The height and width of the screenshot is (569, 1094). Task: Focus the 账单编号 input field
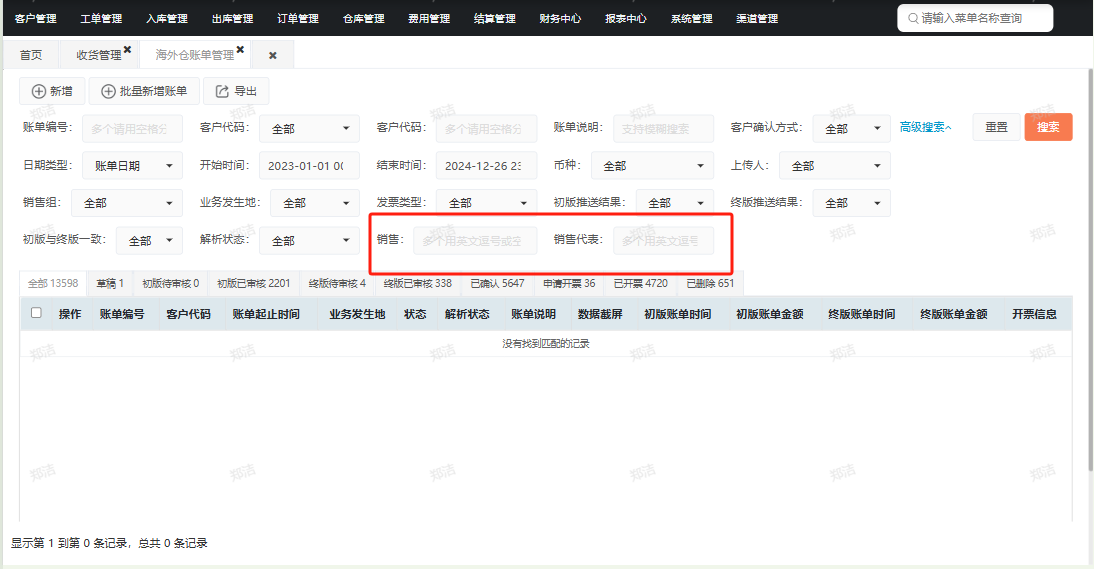pos(133,128)
